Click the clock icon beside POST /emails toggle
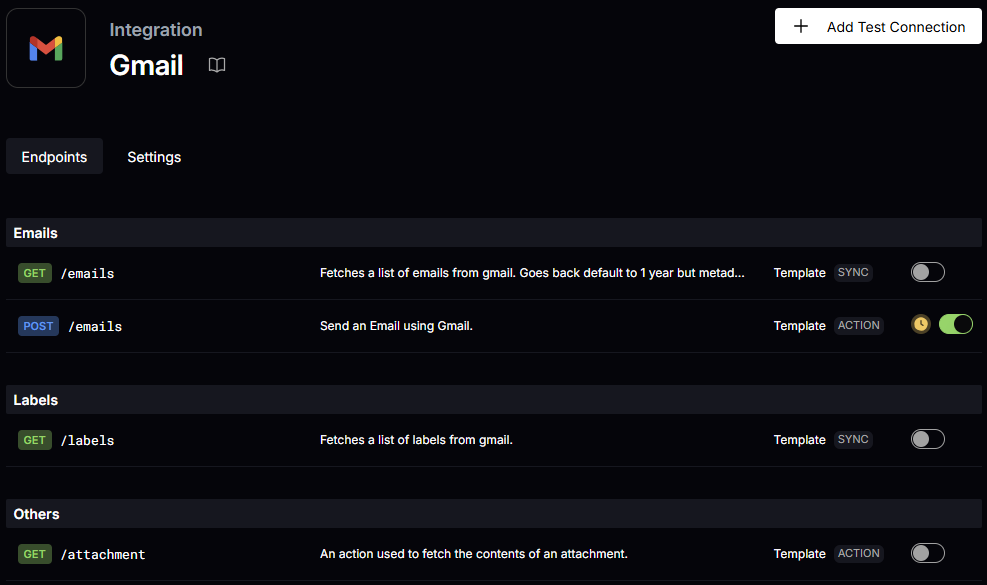 921,324
